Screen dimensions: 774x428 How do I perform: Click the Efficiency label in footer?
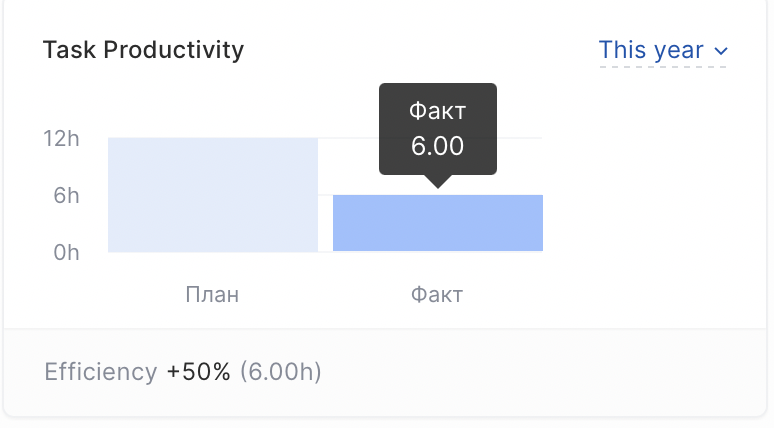[x=101, y=372]
